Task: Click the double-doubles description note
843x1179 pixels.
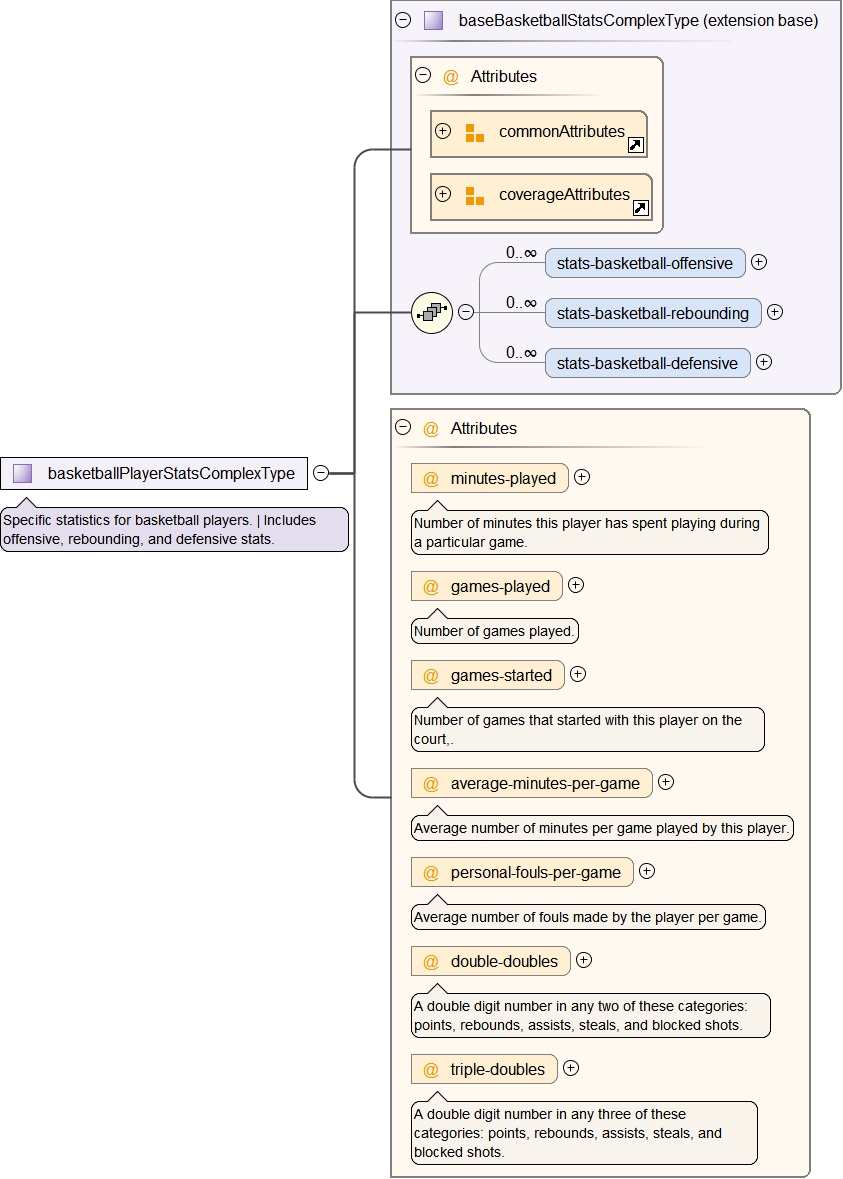Action: point(590,1015)
